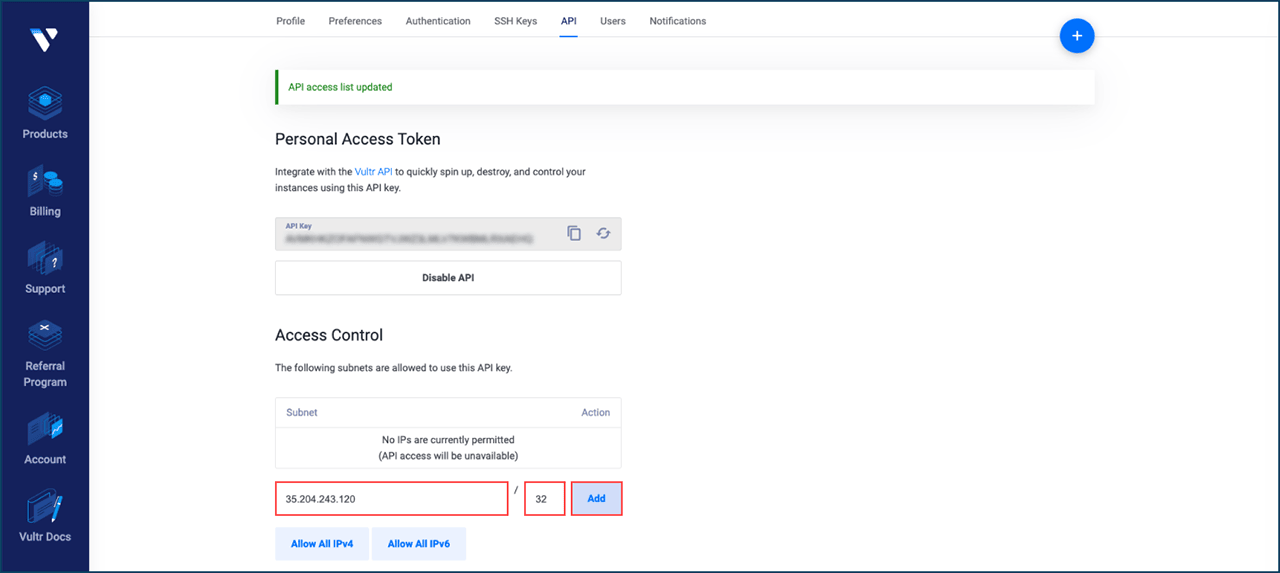Open the Notifications tab
1280x573 pixels.
coord(677,21)
